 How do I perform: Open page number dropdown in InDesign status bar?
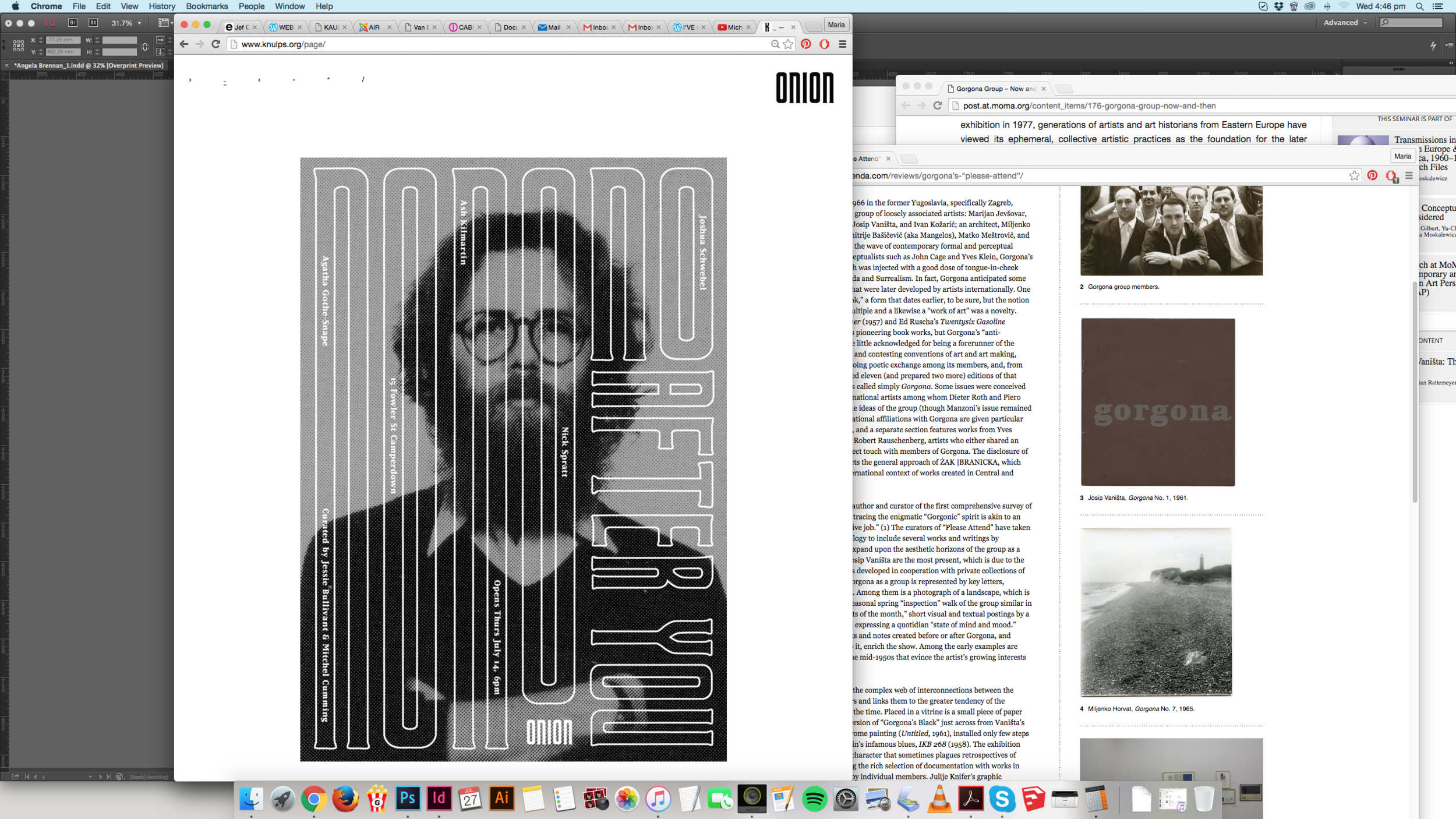[x=90, y=776]
